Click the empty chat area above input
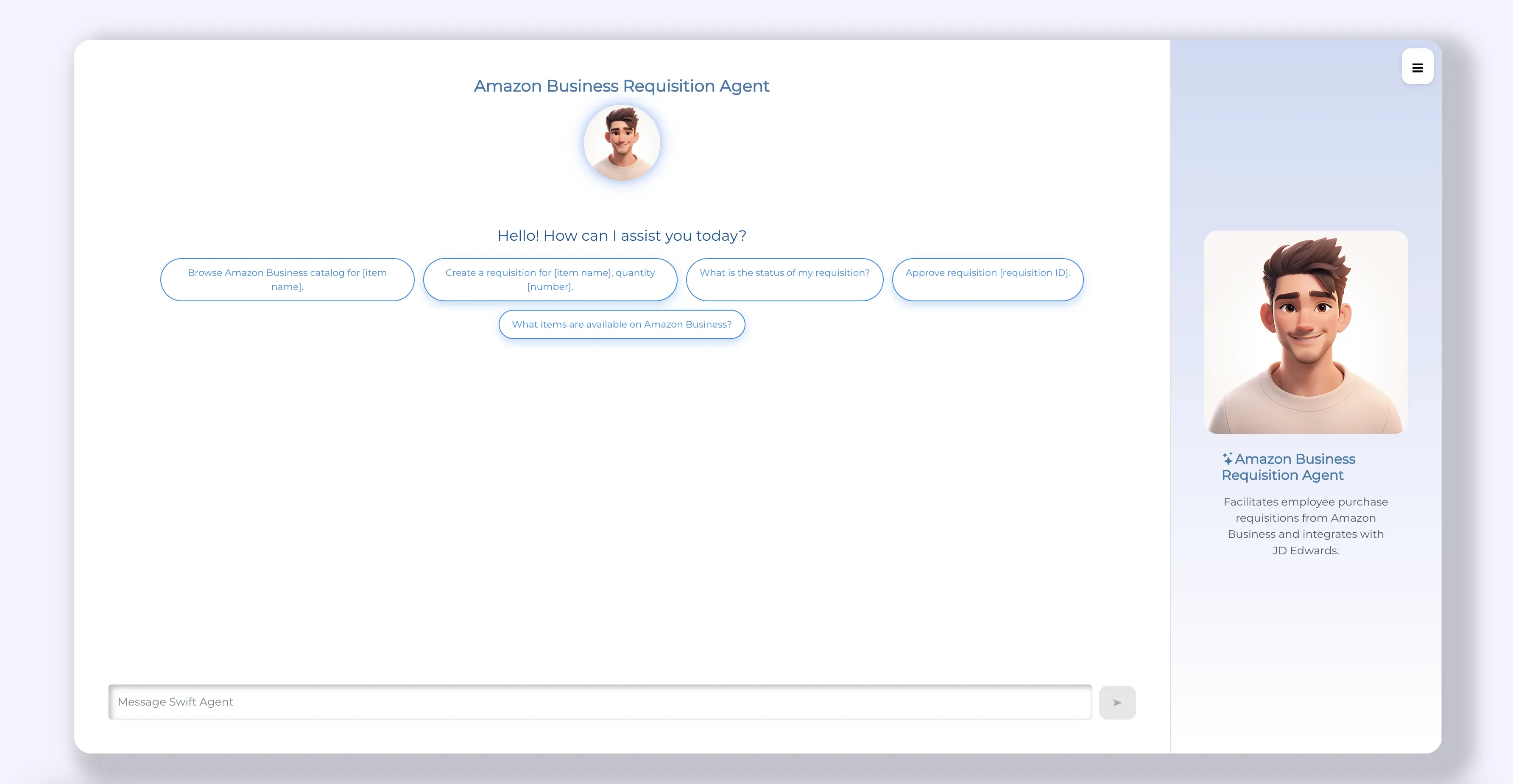 [x=621, y=505]
